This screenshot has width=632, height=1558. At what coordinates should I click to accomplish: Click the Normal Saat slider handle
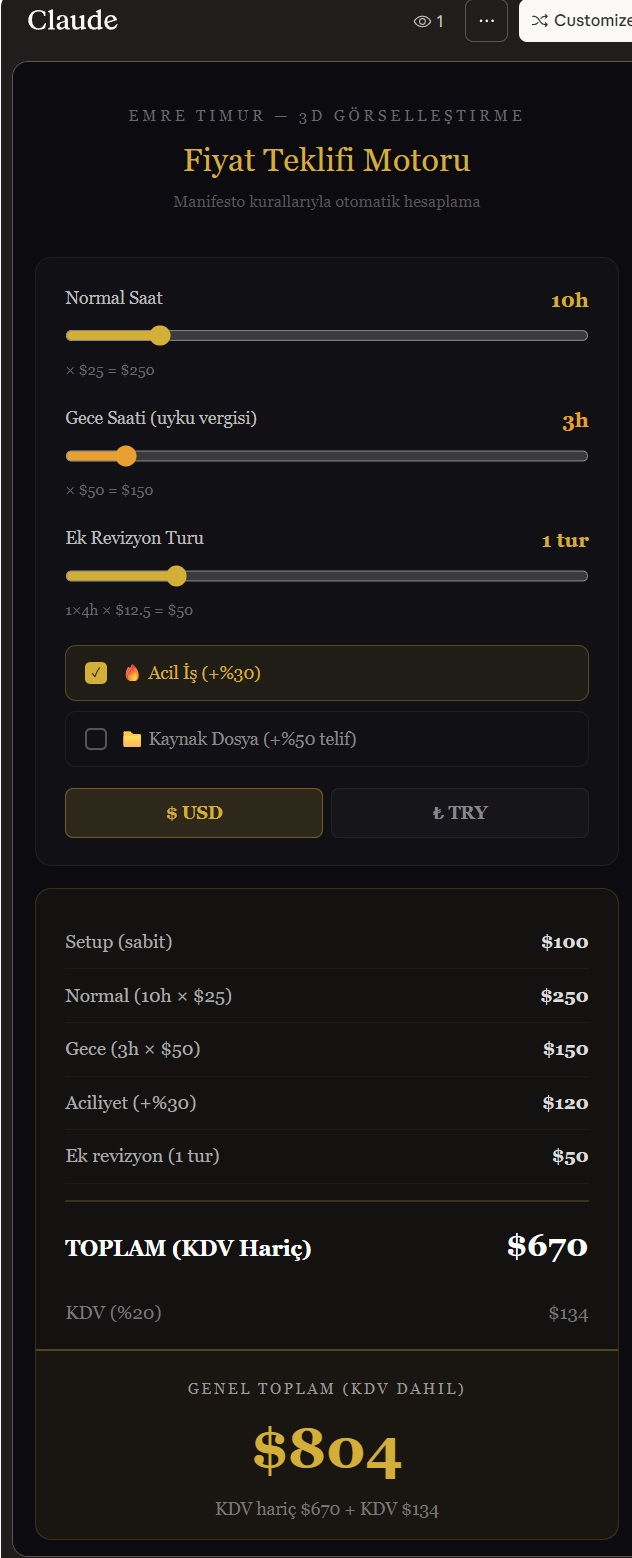(x=159, y=336)
